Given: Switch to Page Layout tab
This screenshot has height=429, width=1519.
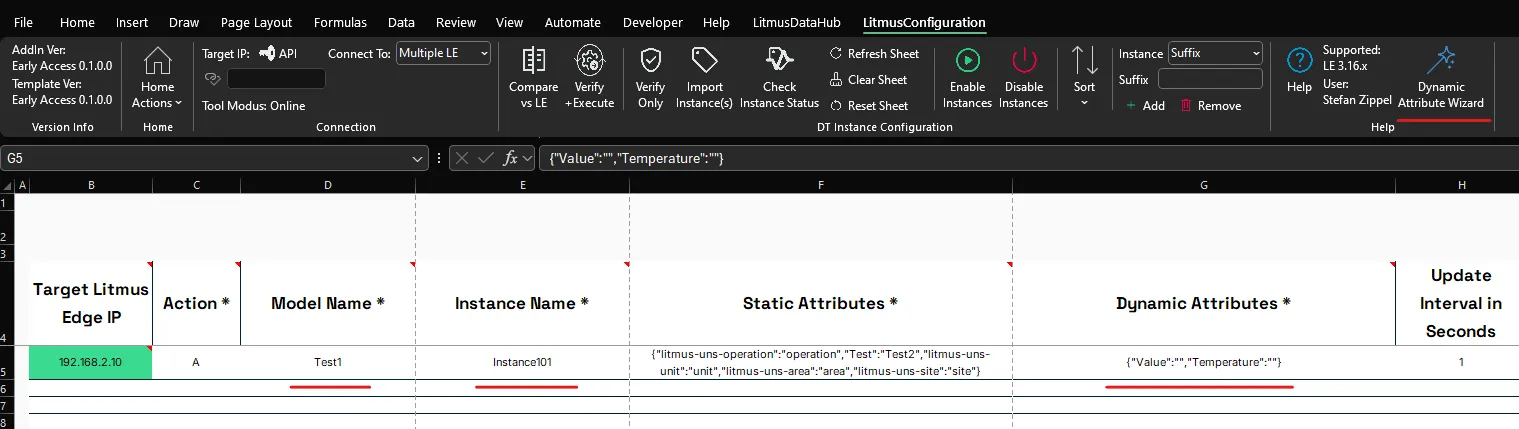Looking at the screenshot, I should [x=256, y=22].
